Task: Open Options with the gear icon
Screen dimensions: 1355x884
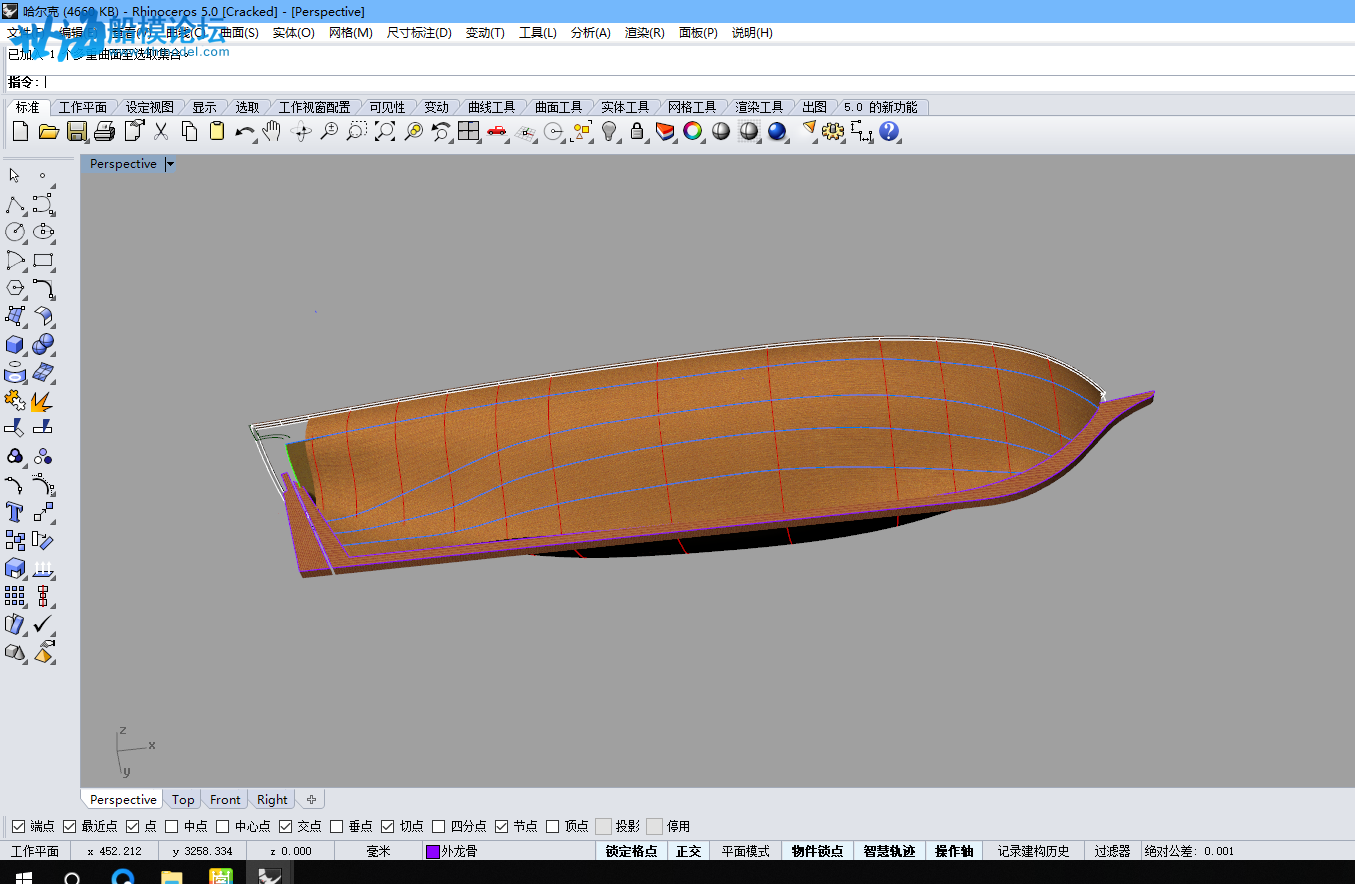Action: 834,131
